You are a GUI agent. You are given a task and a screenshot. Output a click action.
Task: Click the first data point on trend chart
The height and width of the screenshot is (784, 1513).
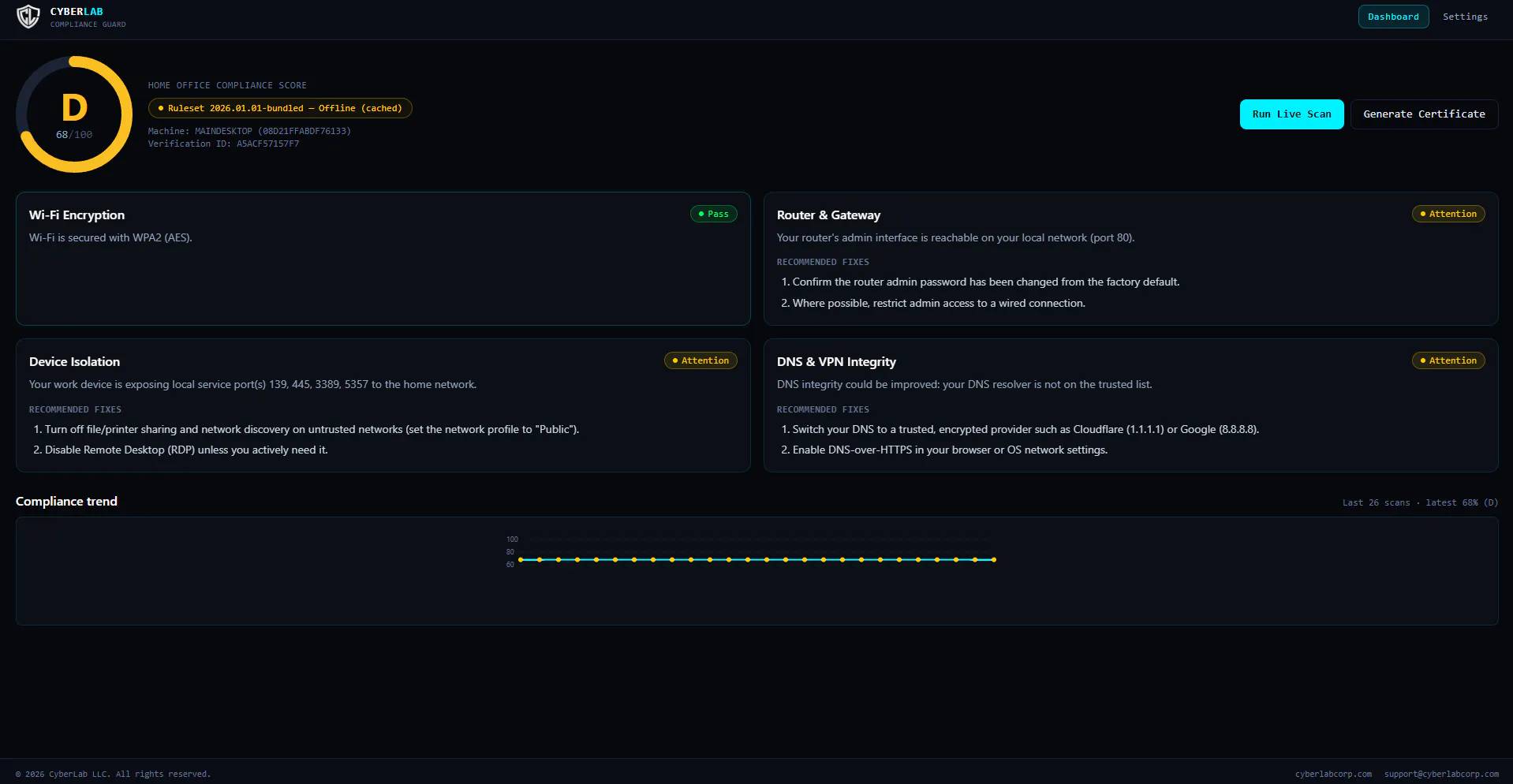(521, 560)
